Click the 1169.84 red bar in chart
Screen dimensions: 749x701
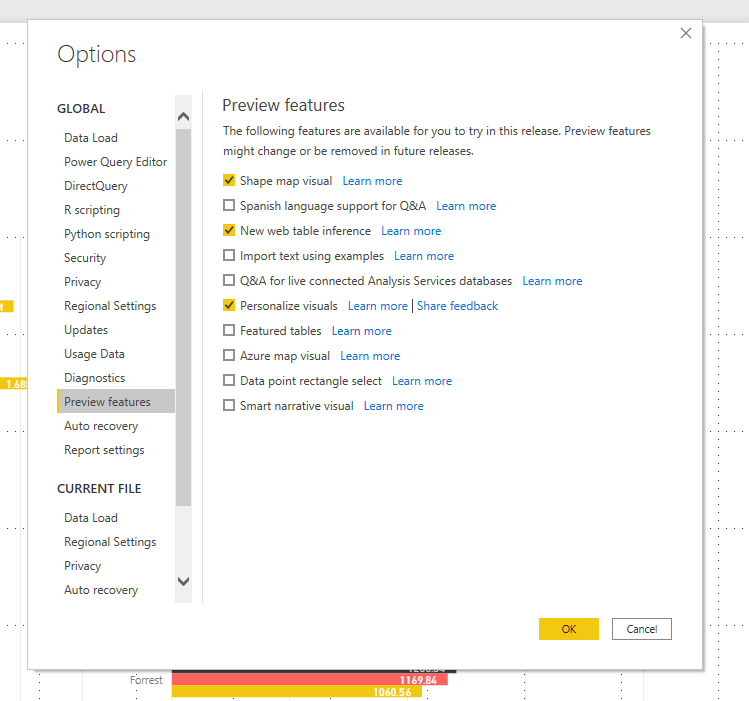[310, 680]
